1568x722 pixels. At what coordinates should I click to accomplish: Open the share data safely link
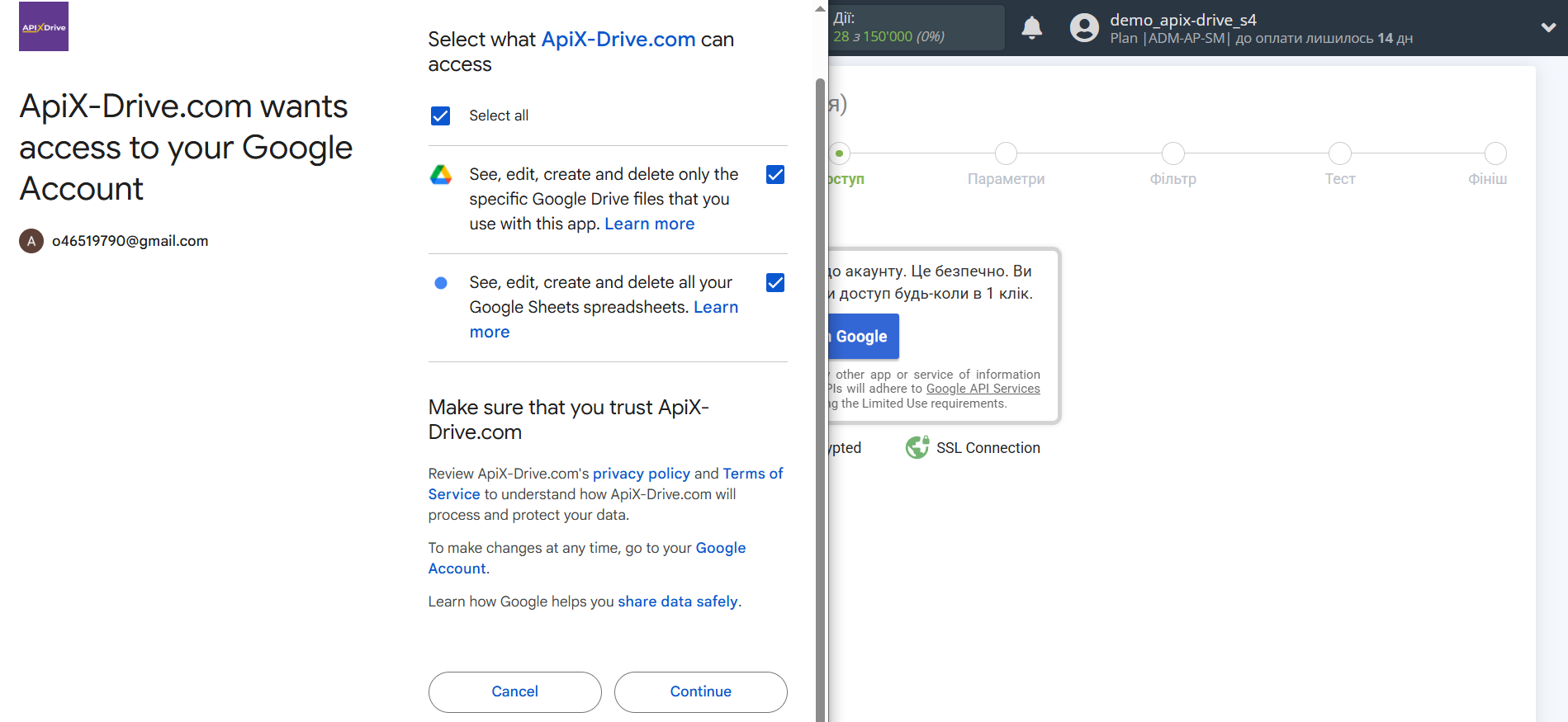tap(678, 602)
